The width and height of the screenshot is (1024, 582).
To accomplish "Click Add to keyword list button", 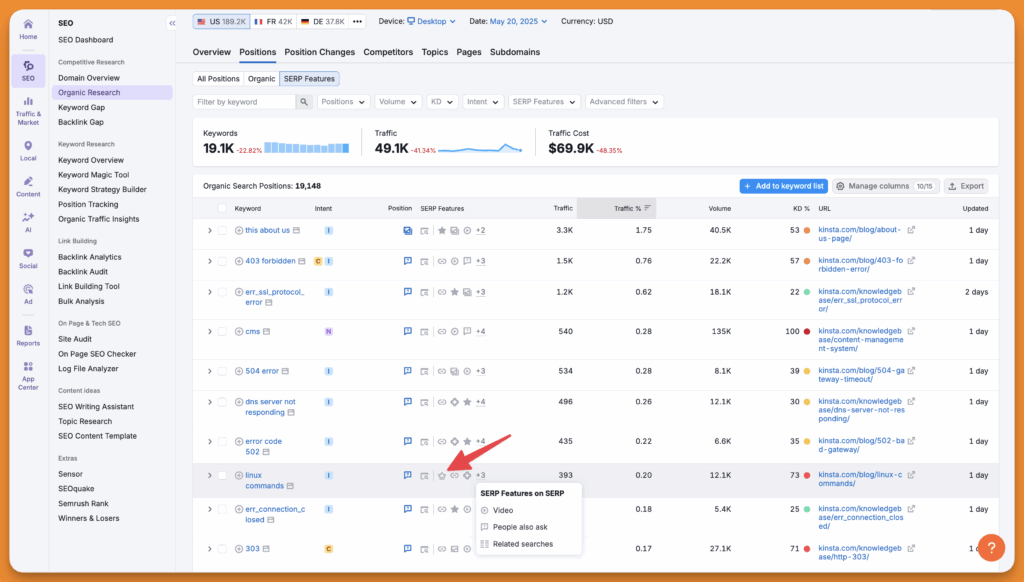I will coord(784,186).
